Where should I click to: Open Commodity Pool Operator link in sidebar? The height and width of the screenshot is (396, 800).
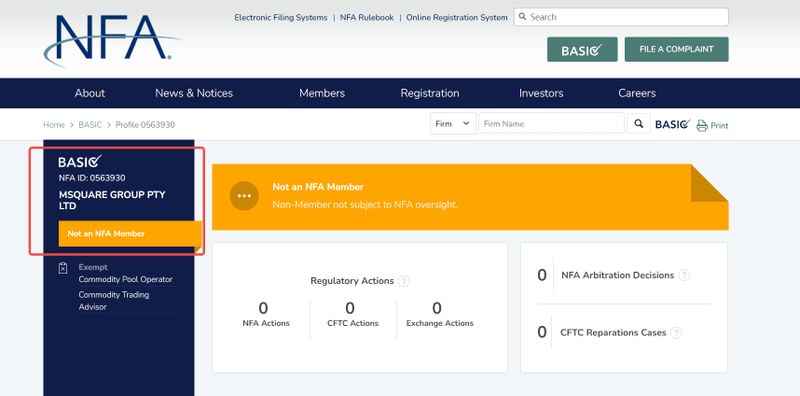pyautogui.click(x=126, y=280)
